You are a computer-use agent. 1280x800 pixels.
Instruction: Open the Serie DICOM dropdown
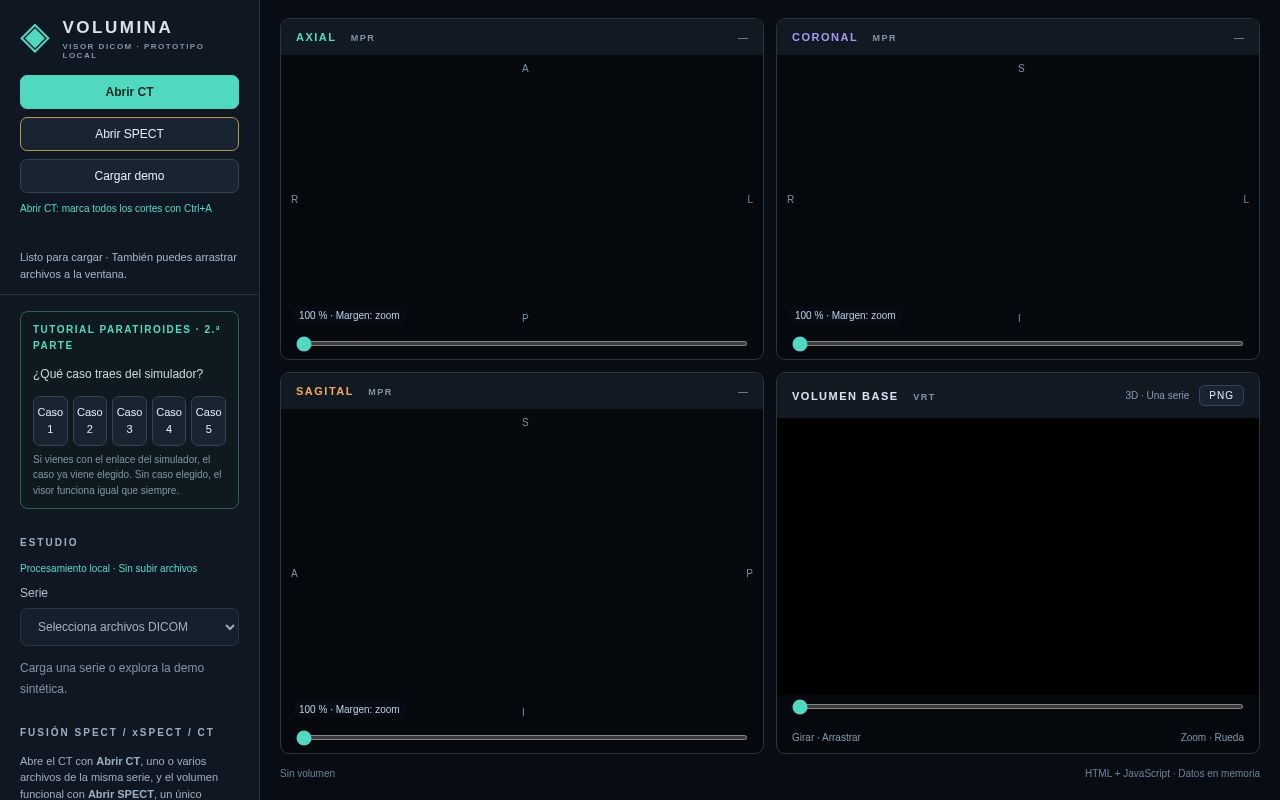129,627
